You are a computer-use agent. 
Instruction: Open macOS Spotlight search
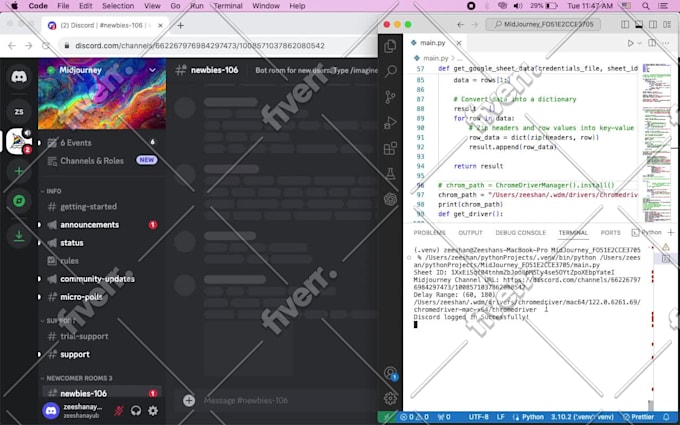[x=646, y=6]
